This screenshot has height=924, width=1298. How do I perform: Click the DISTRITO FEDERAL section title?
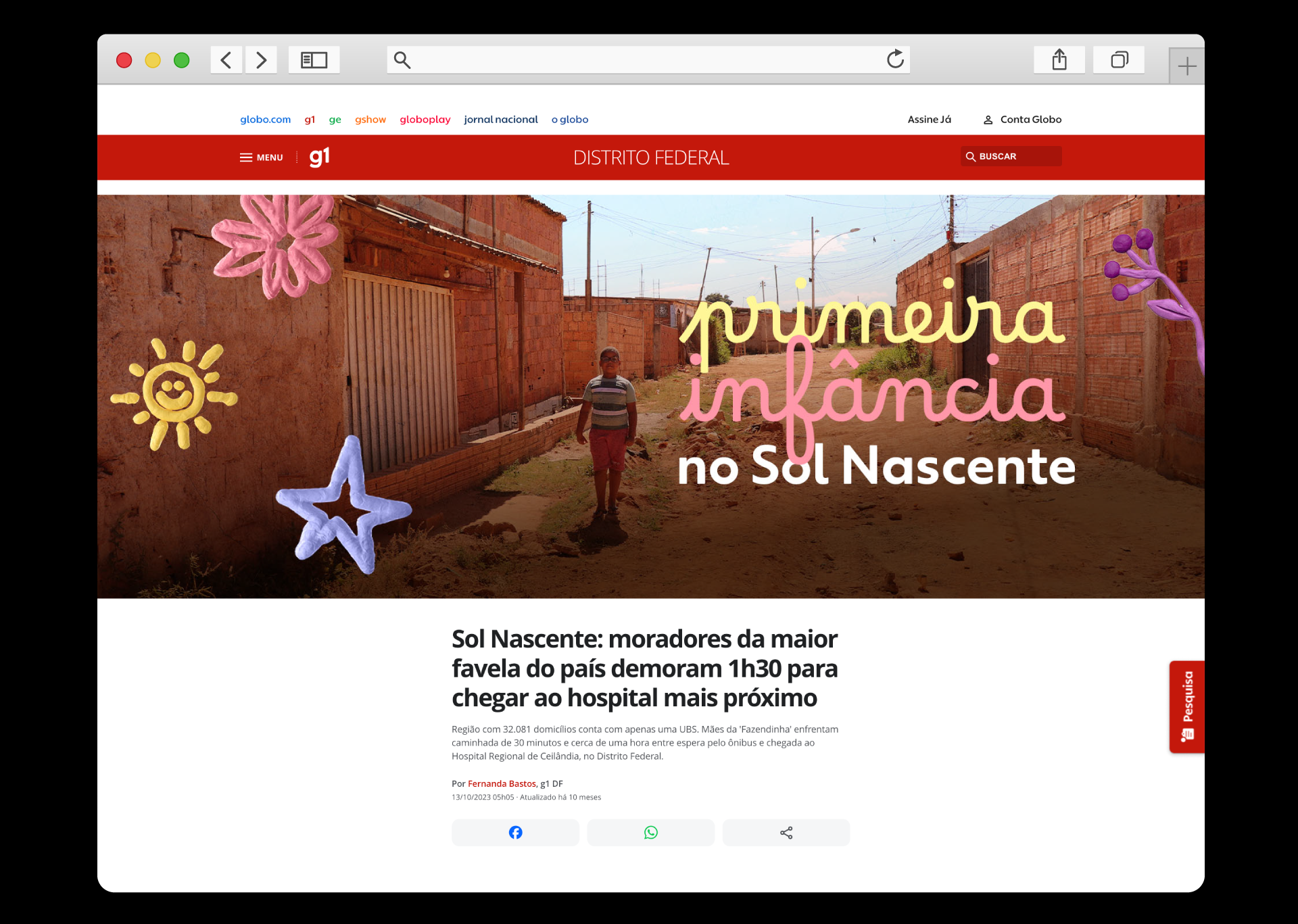pyautogui.click(x=651, y=157)
